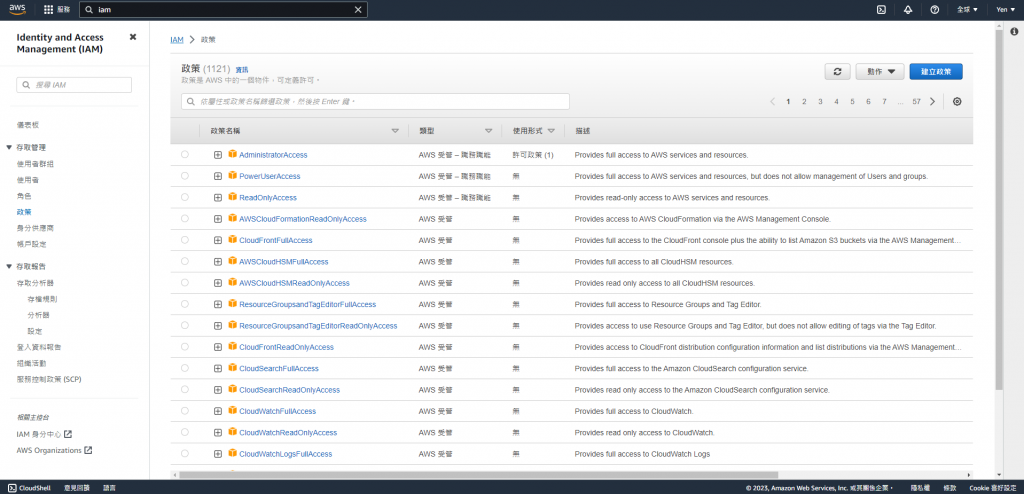Click the CloudFrontFullAccess policy cube icon
Viewport: 1024px width, 494px height.
[232, 240]
